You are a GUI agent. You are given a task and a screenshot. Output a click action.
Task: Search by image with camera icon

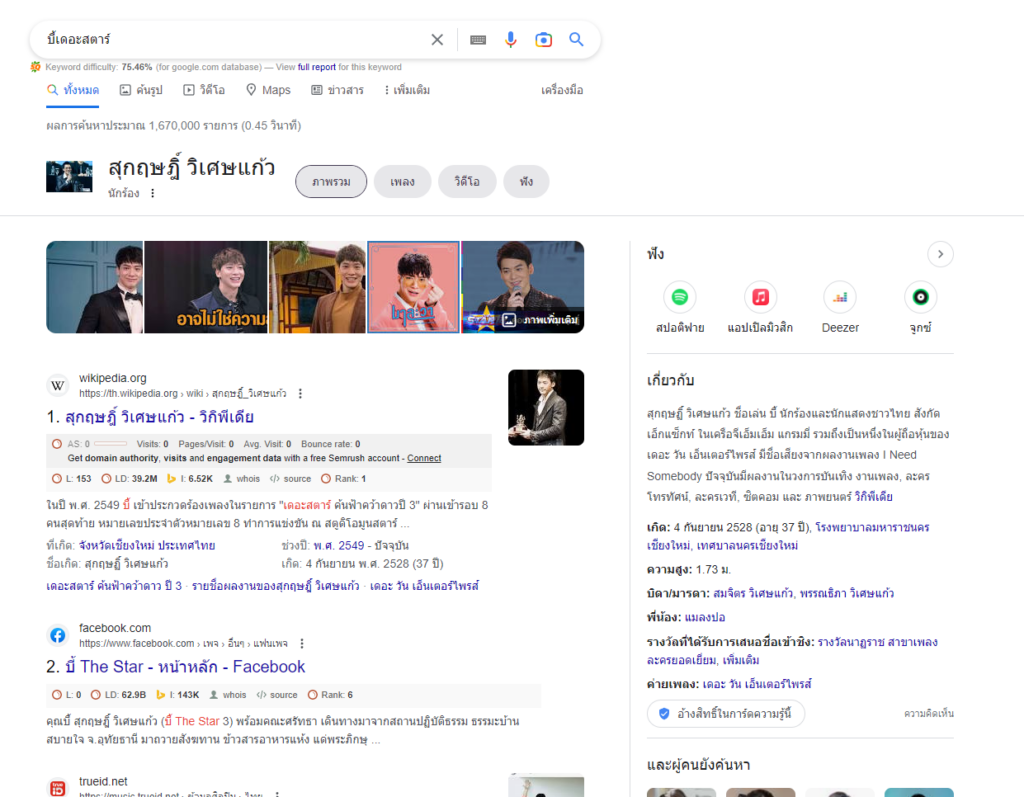(543, 40)
